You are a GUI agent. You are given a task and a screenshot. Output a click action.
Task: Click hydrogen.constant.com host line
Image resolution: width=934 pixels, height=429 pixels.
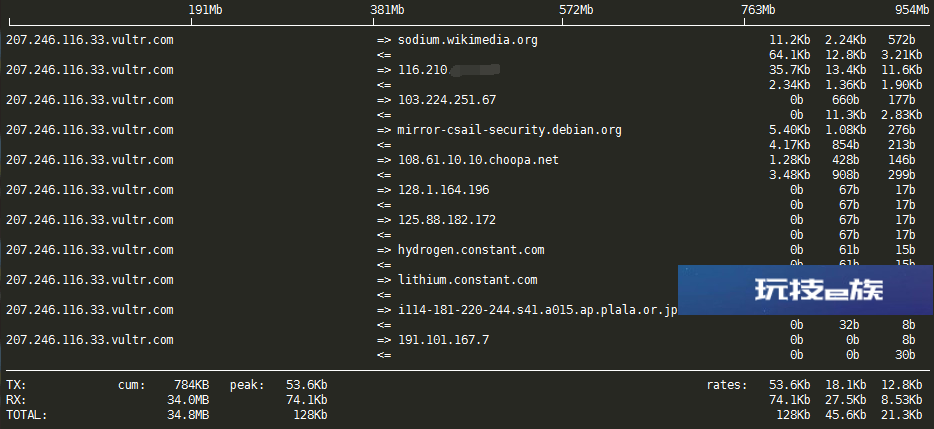pos(471,250)
